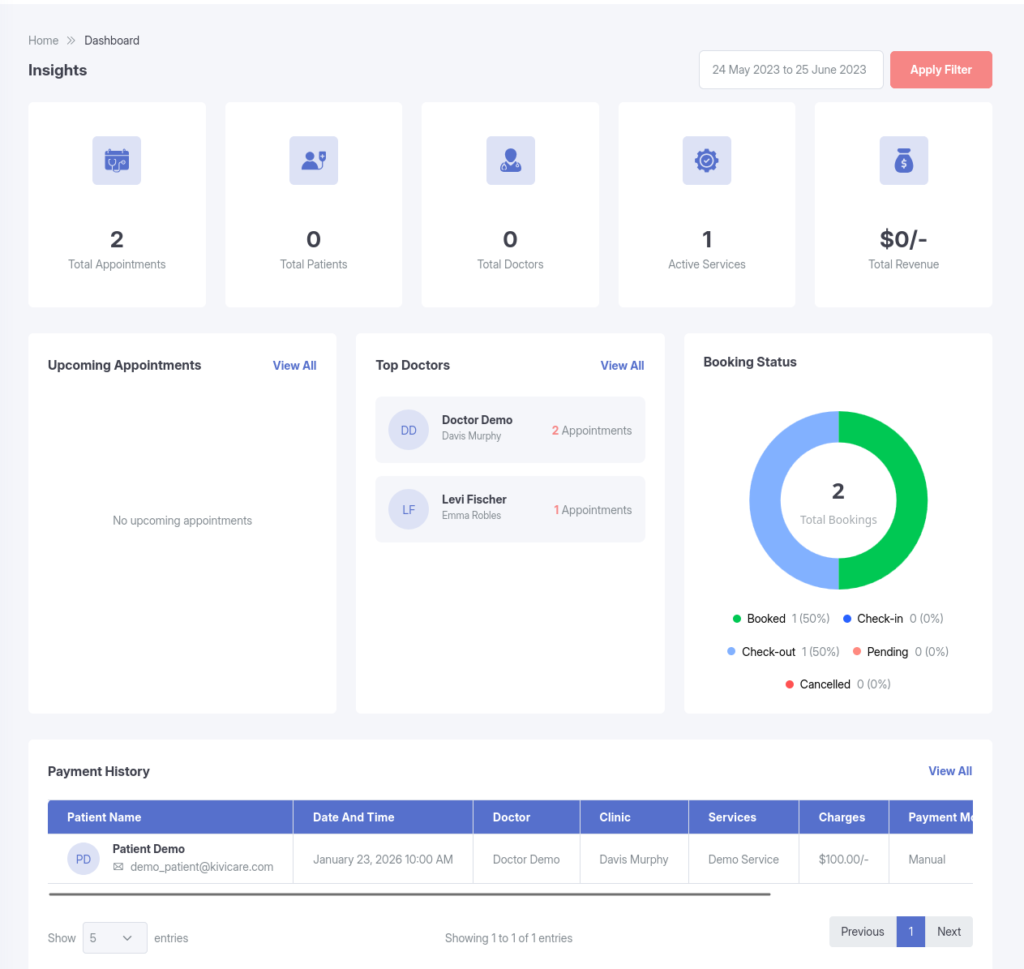Open View All for Upcoming Appointments
Screen dimensions: 1024x969
pyautogui.click(x=294, y=366)
